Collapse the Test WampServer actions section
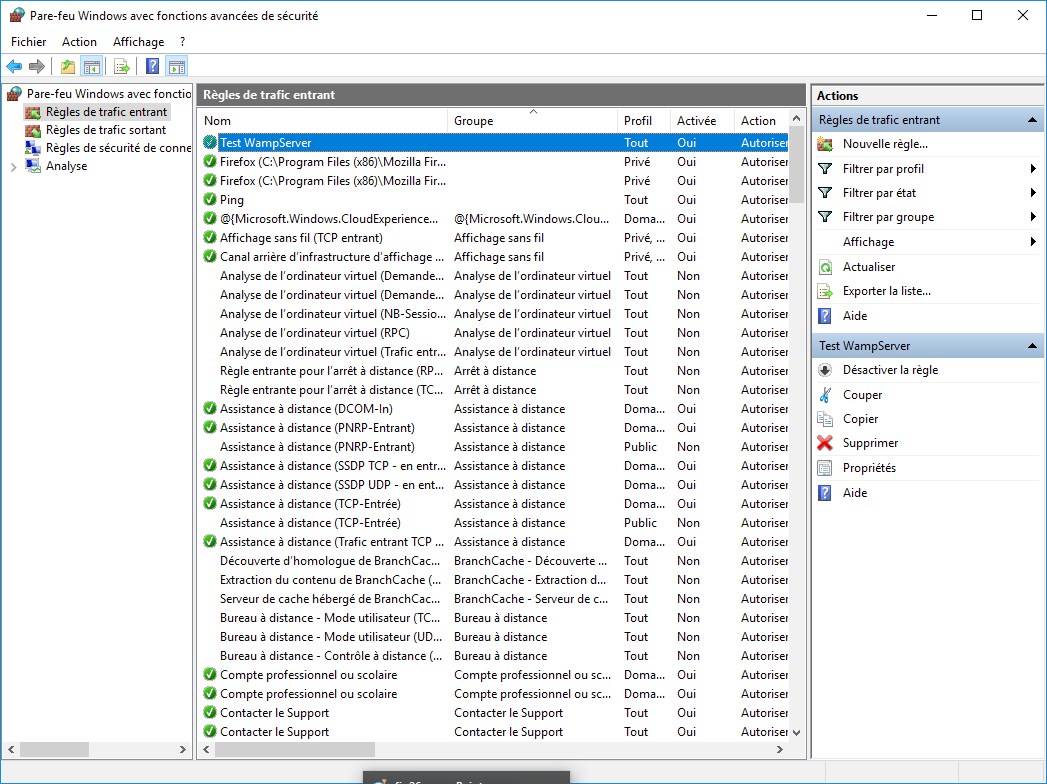 coord(1031,346)
